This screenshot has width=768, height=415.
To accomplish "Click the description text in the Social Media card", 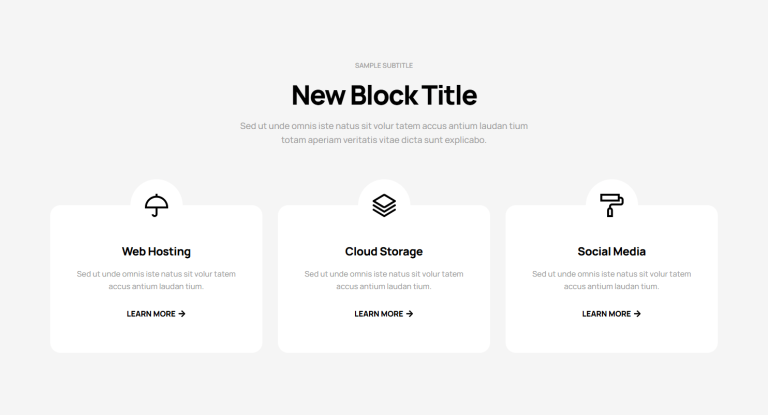I will (x=612, y=280).
